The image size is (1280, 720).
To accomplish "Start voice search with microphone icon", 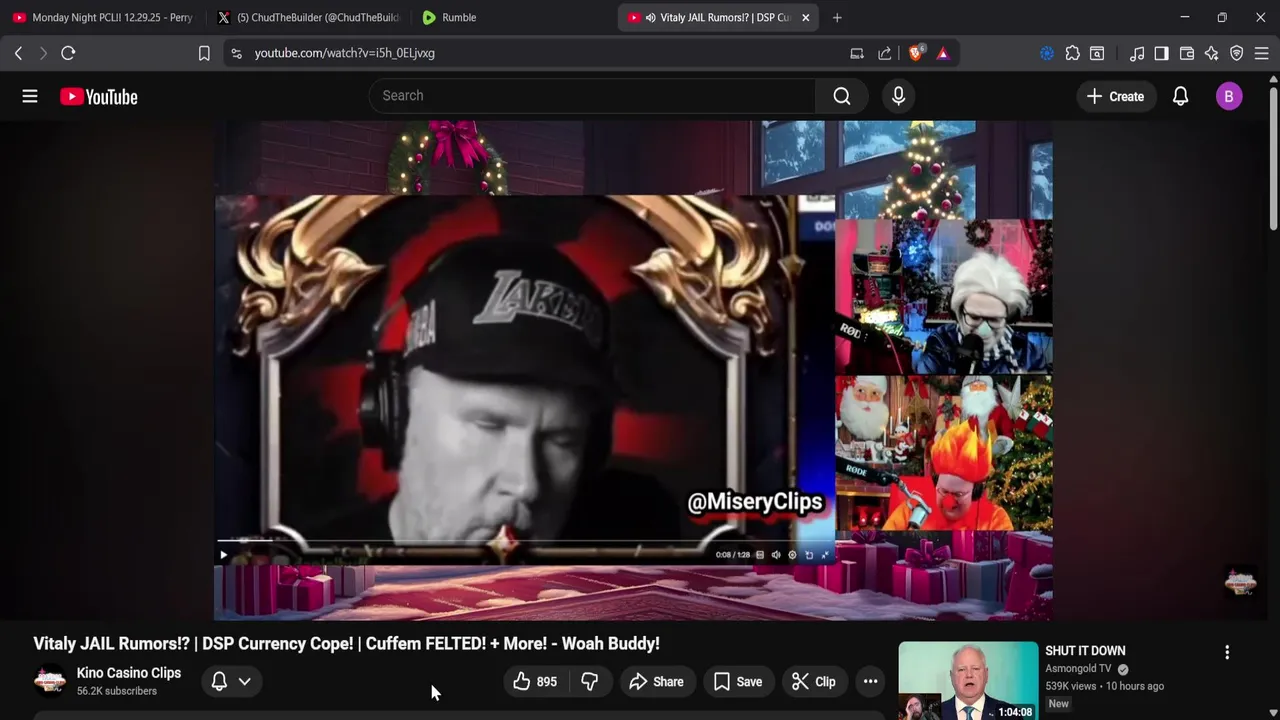I will pyautogui.click(x=898, y=96).
